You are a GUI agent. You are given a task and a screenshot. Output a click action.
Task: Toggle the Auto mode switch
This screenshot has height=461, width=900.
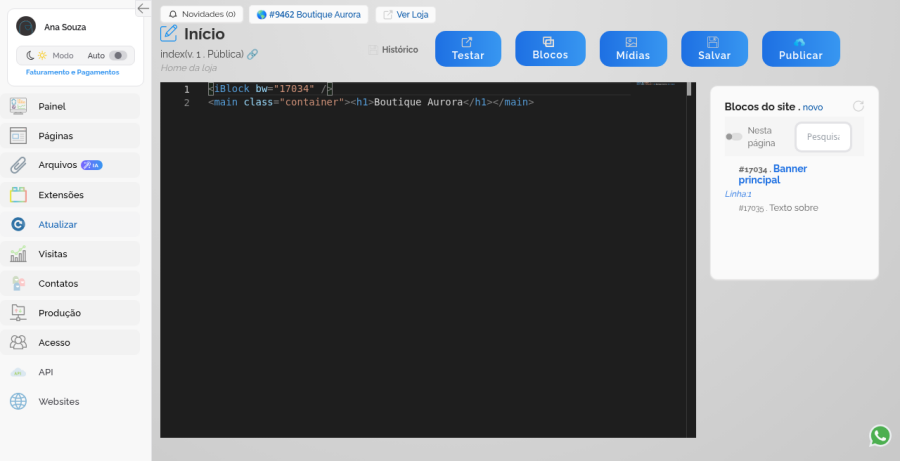coord(118,56)
